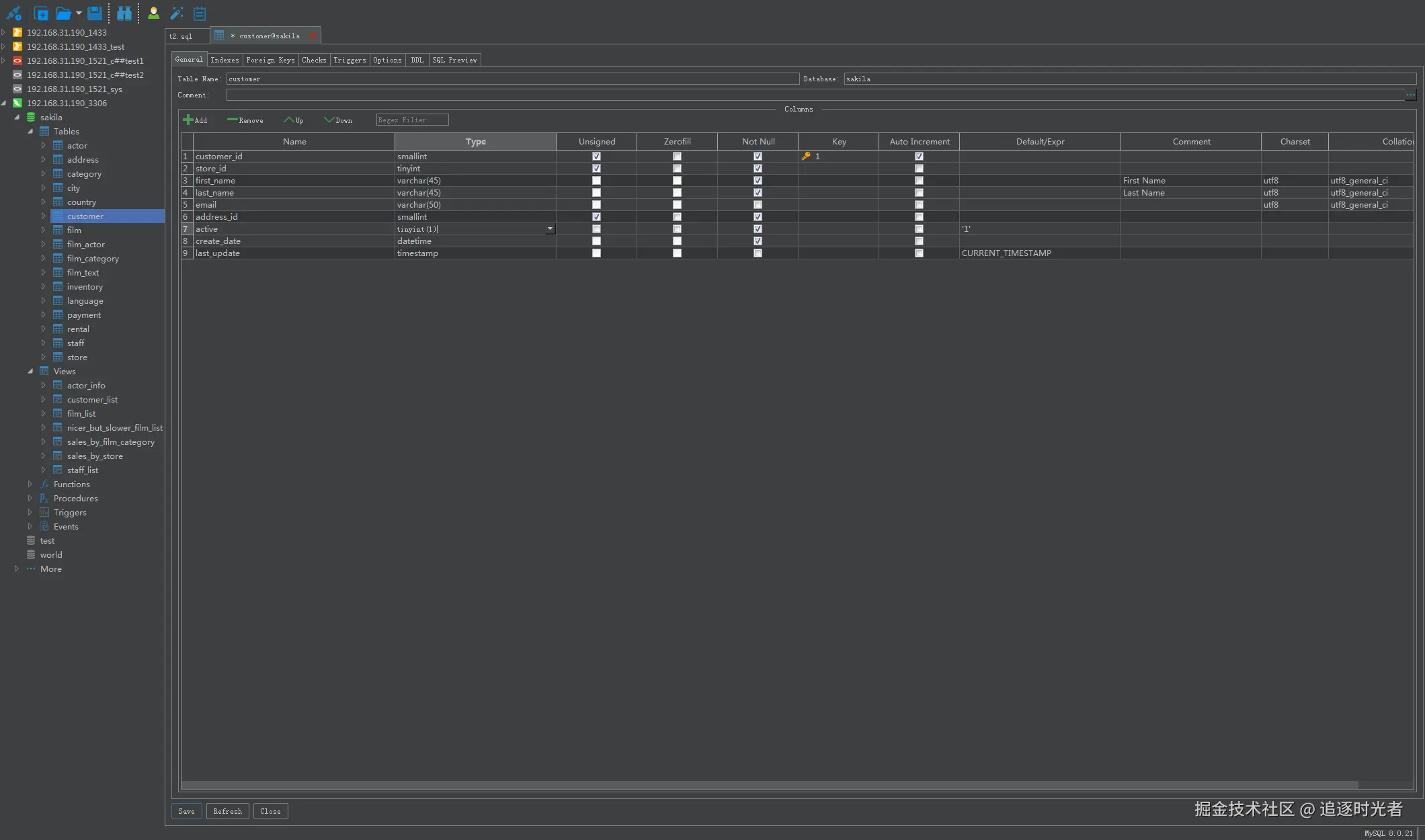
Task: Click the Save button
Action: pos(186,811)
